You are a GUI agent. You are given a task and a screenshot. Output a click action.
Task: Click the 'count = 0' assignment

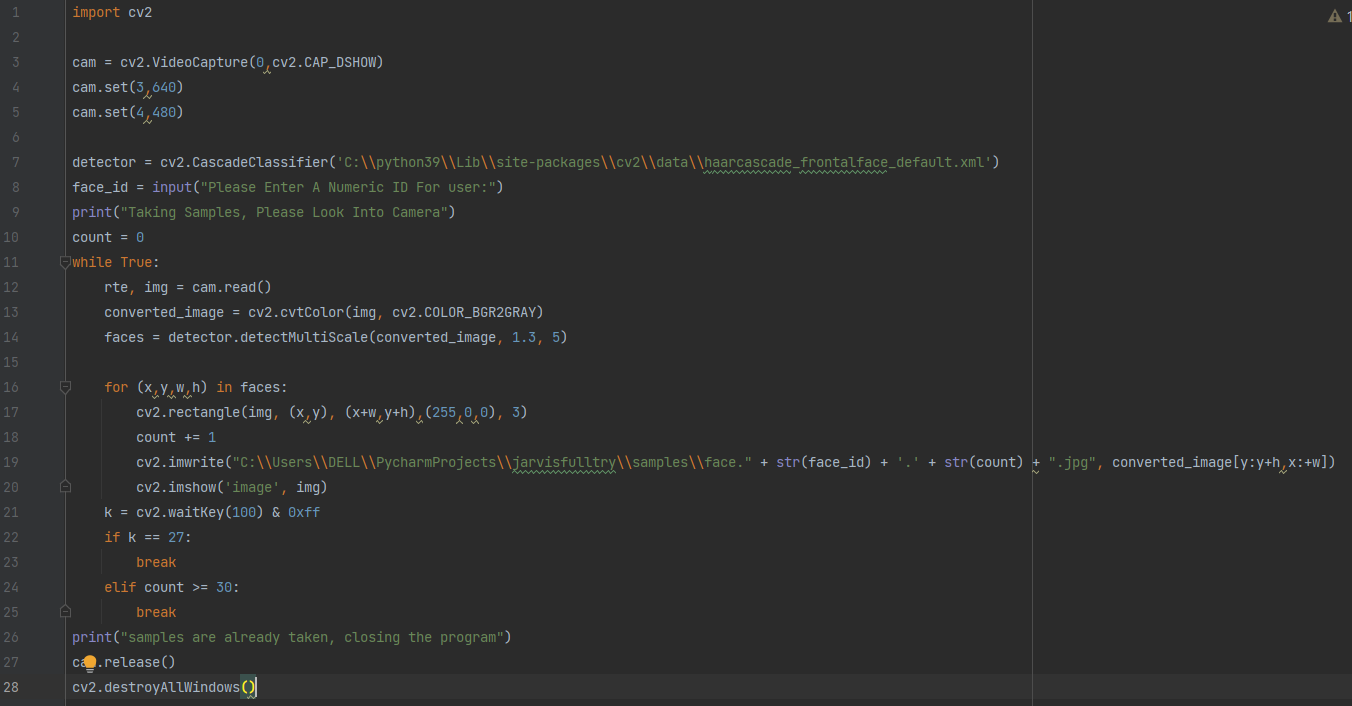pyautogui.click(x=108, y=237)
